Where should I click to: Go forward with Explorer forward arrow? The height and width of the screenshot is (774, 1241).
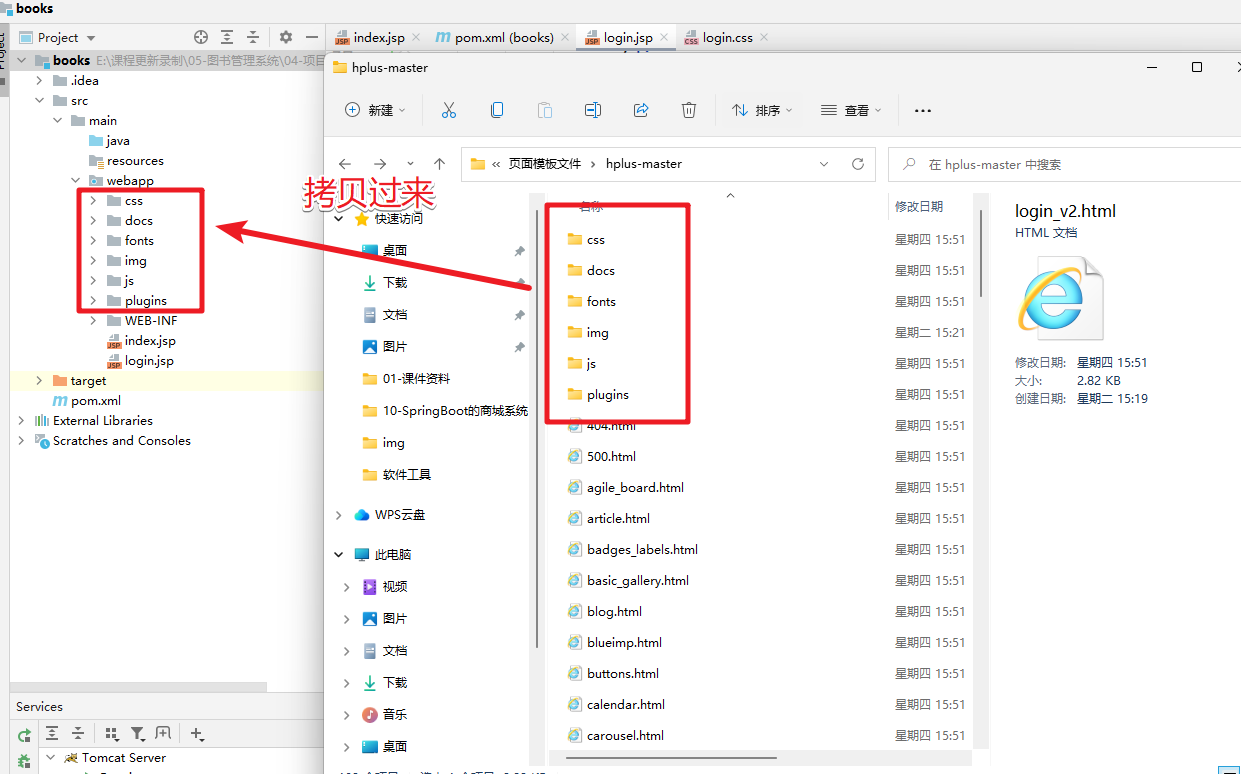380,164
